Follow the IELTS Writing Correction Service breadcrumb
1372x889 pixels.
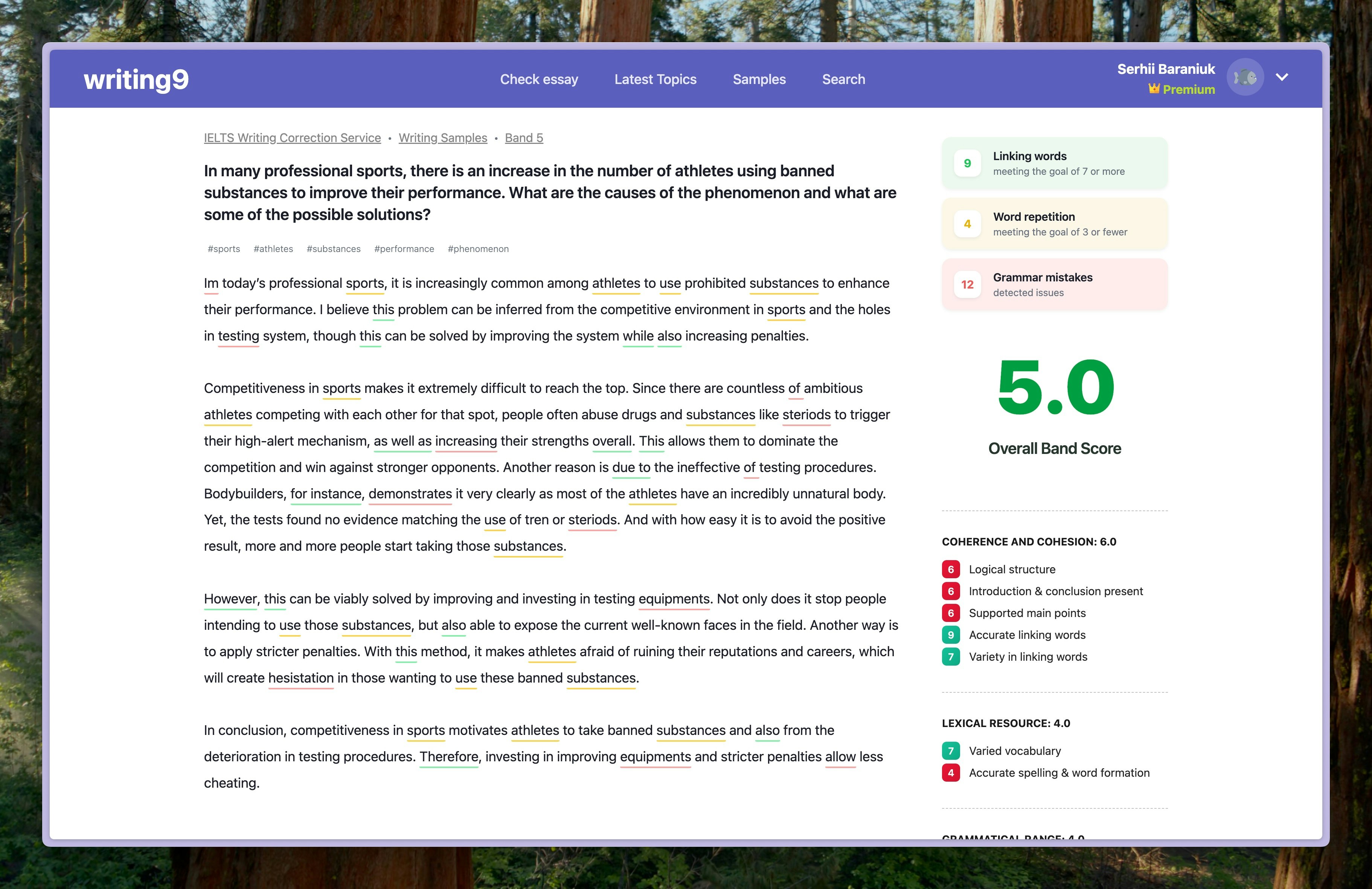tap(292, 138)
